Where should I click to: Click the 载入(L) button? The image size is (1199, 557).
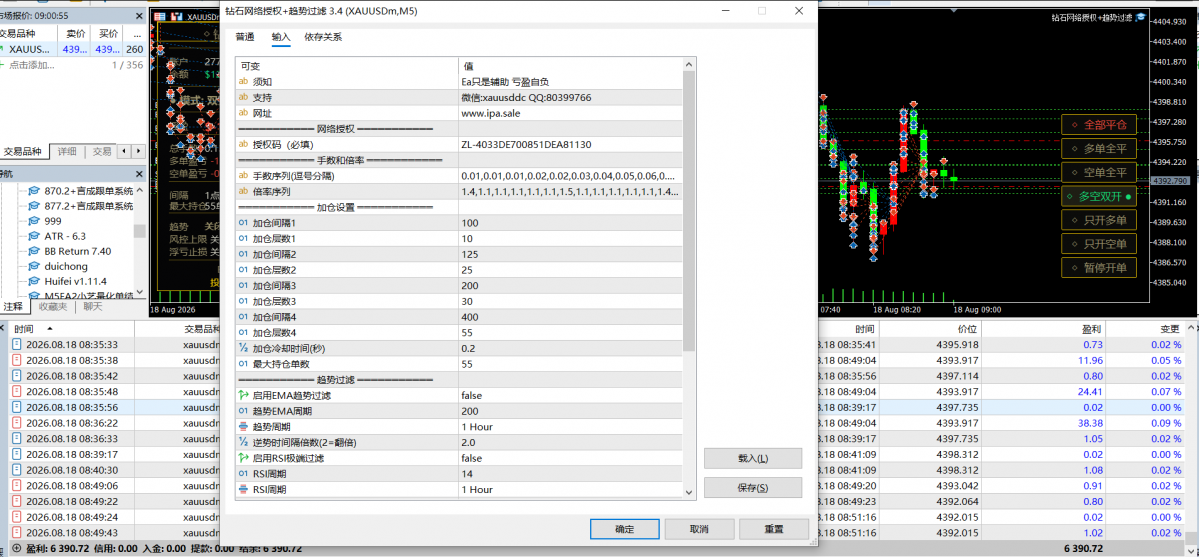(x=752, y=458)
